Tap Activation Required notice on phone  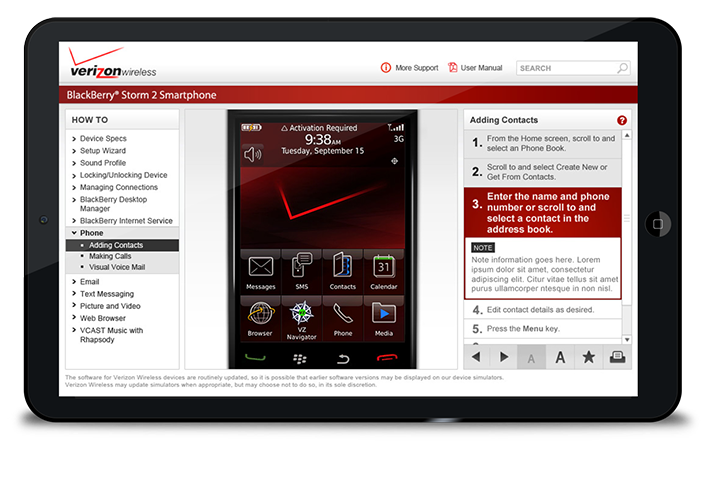(x=319, y=128)
